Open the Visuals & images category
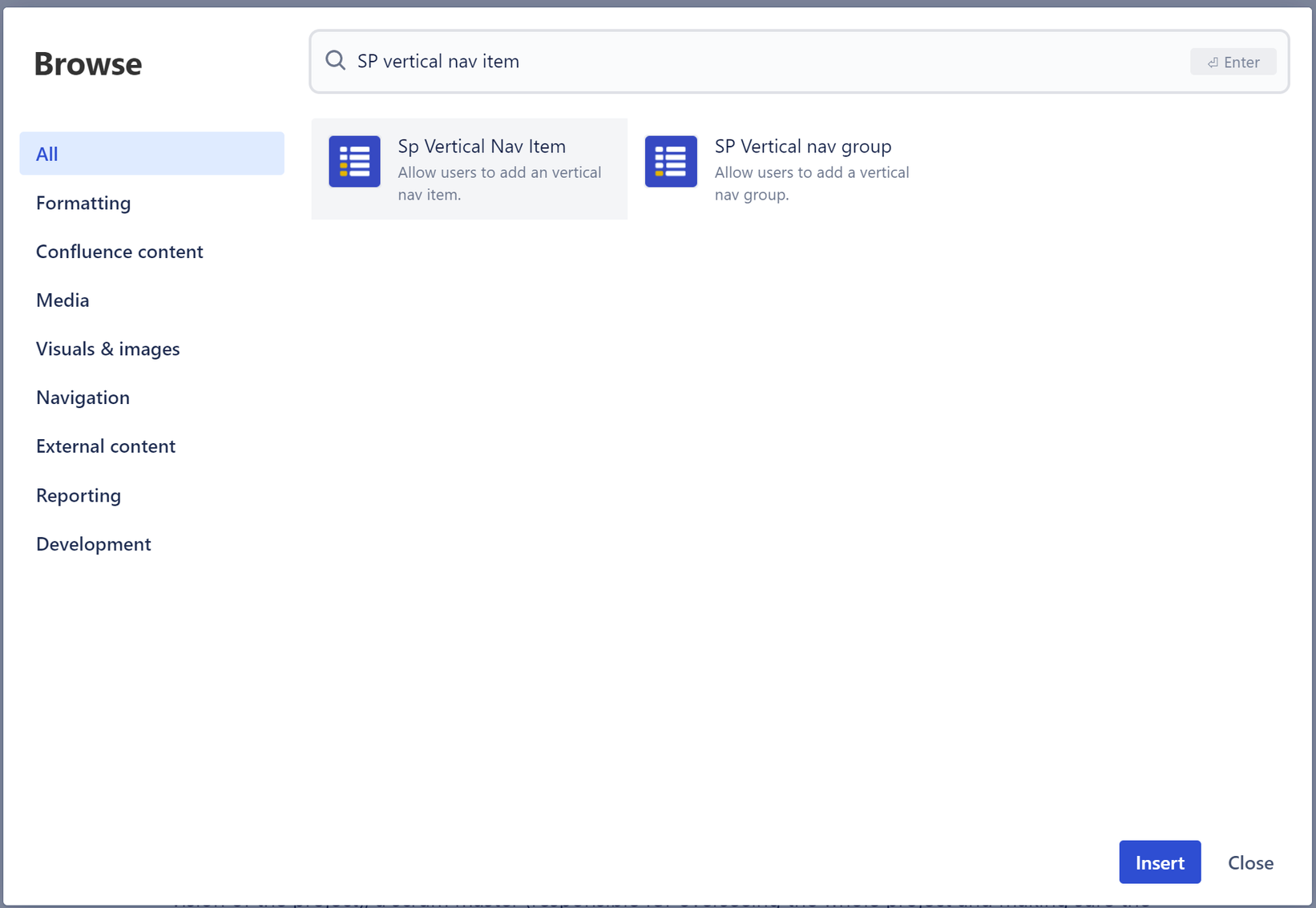The height and width of the screenshot is (908, 1316). [107, 349]
